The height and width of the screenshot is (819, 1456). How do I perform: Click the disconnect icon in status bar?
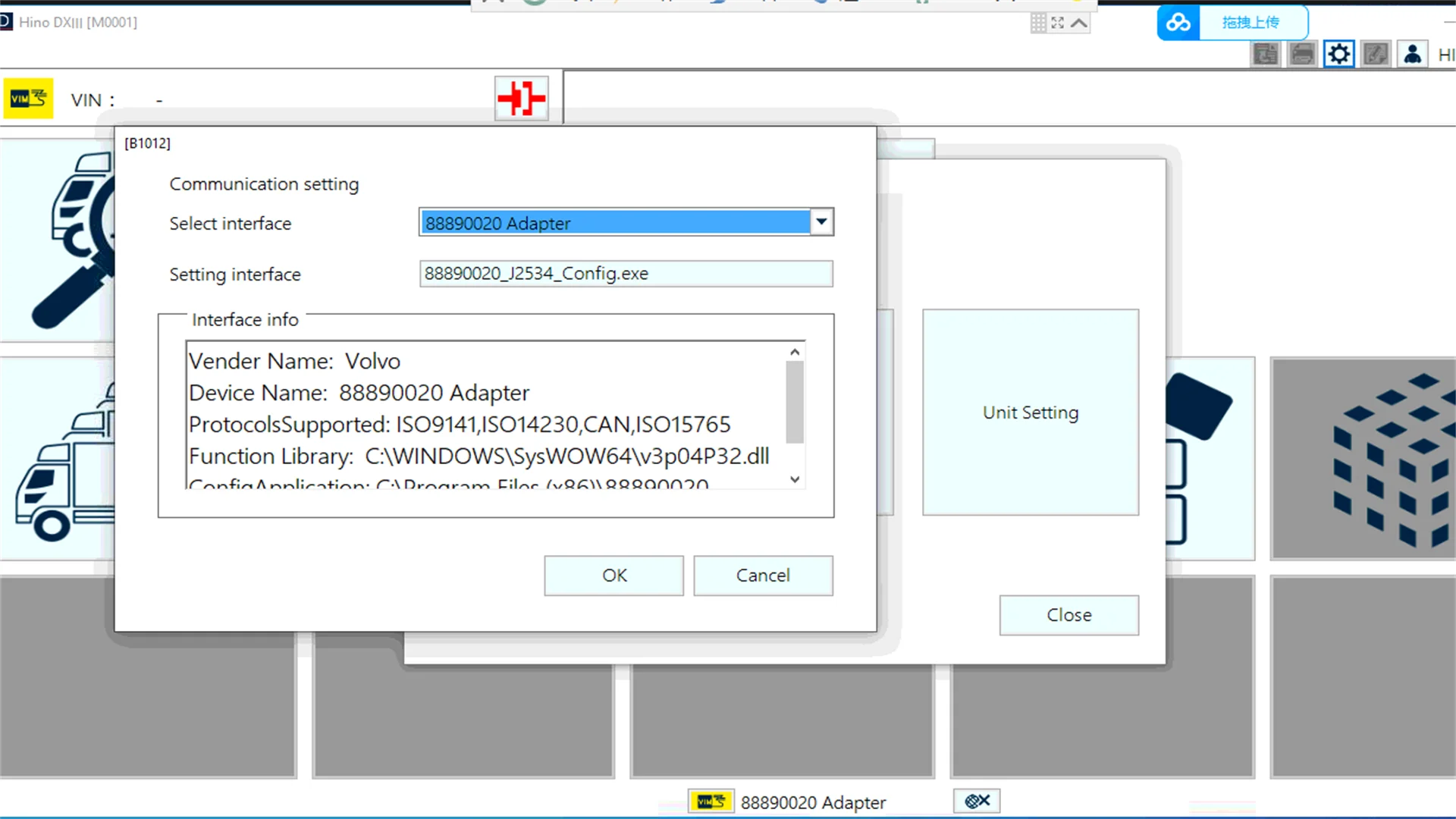tap(977, 801)
